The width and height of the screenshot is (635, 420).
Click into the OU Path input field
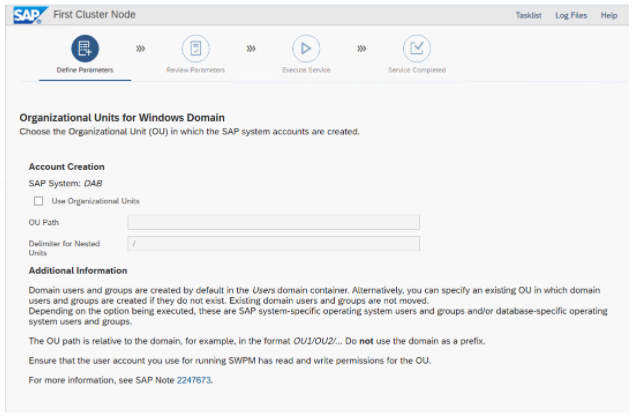(273, 222)
